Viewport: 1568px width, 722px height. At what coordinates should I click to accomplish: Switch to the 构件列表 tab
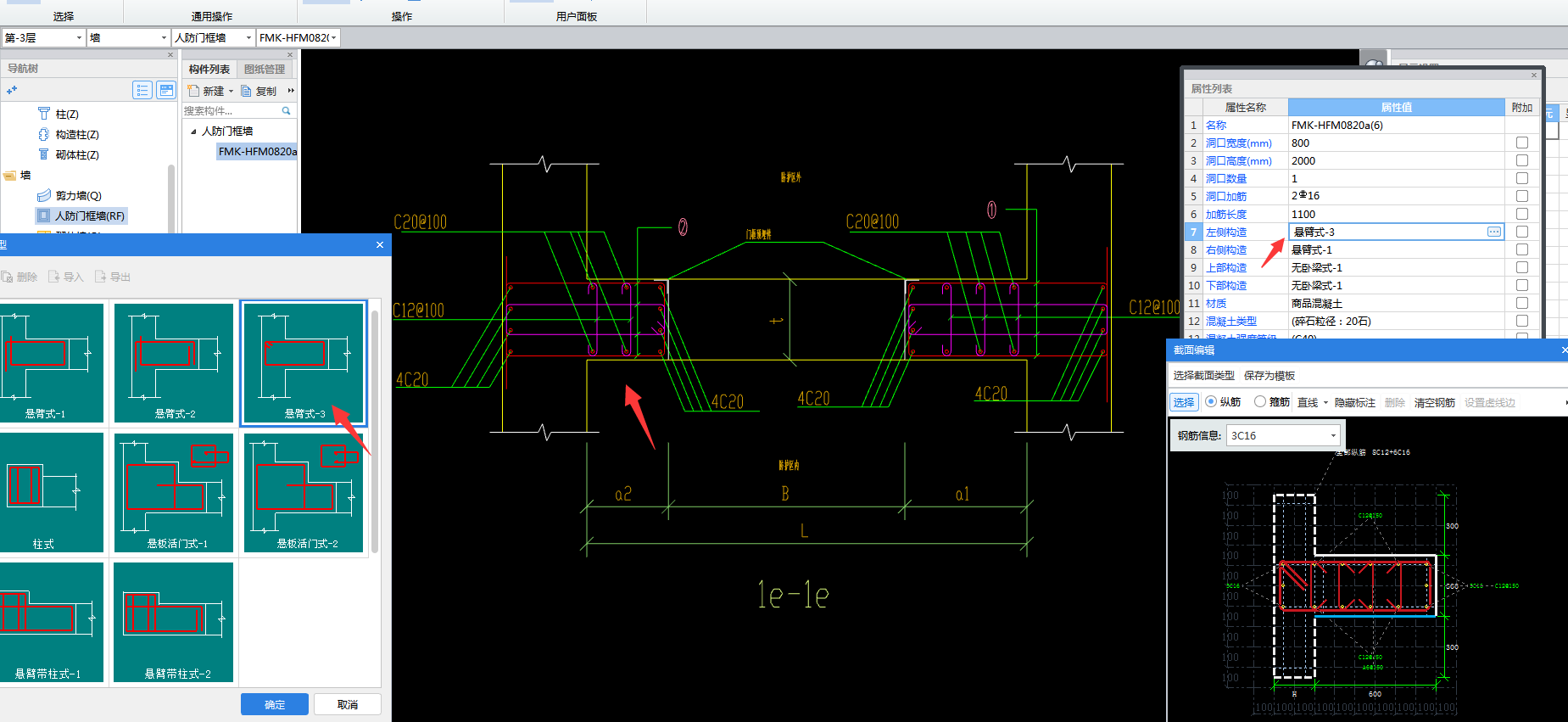(209, 69)
